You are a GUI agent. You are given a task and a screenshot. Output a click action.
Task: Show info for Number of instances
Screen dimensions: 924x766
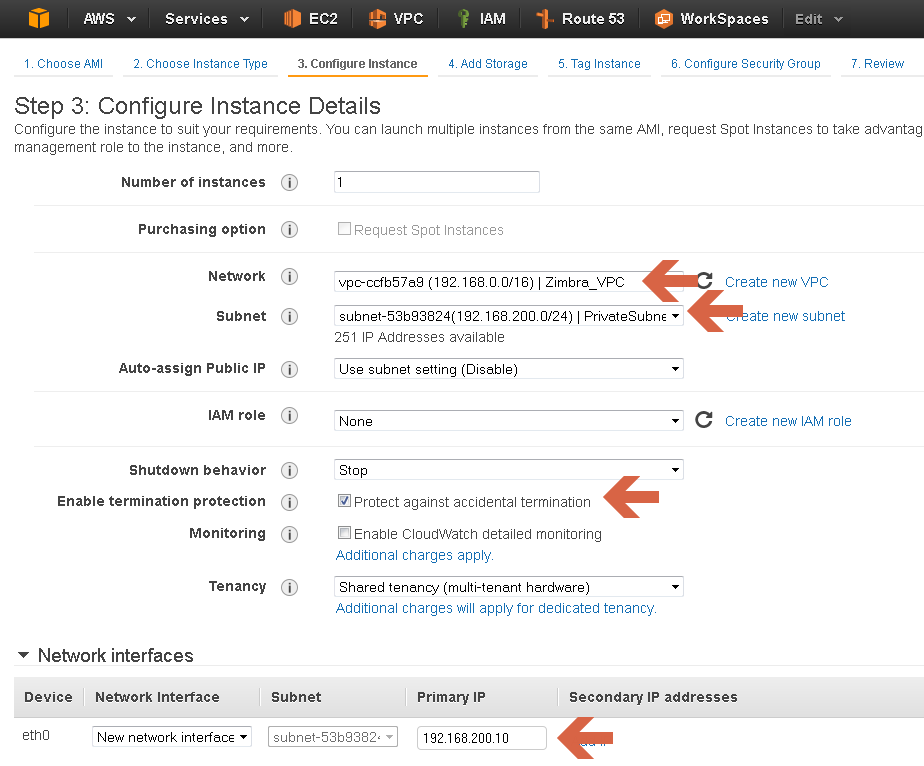(x=289, y=183)
